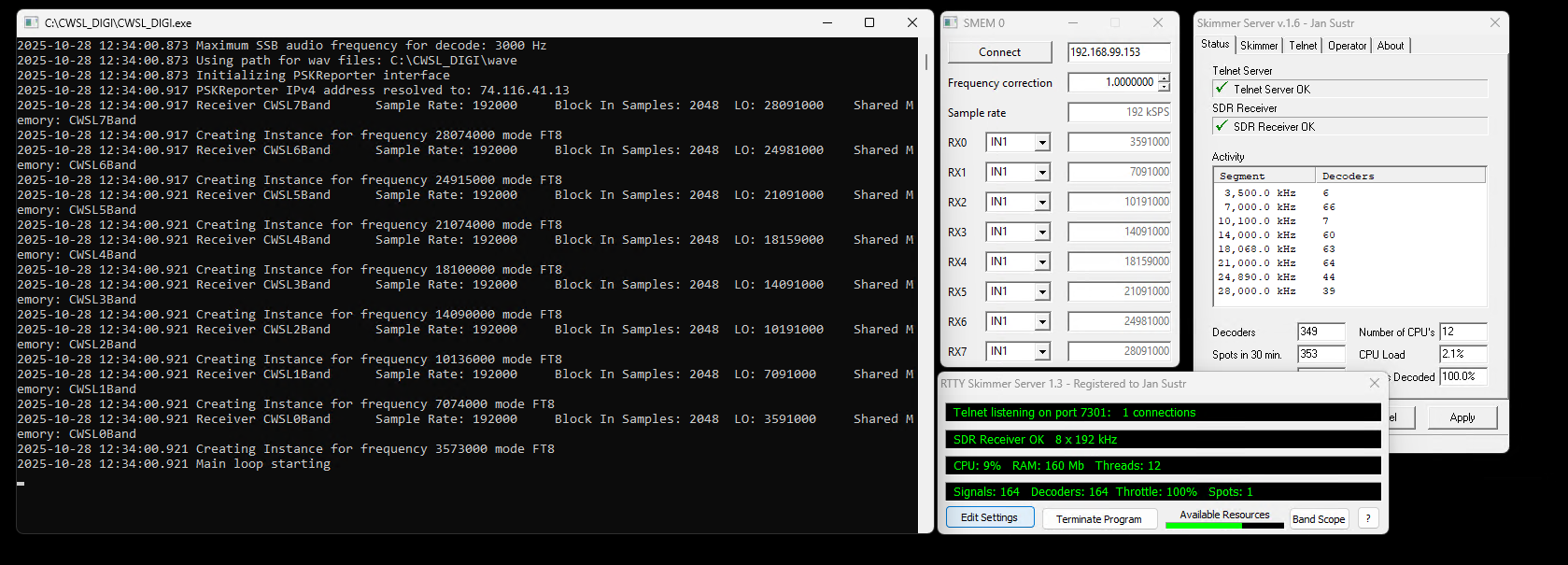Click the CWSL_DIGI console window icon
The image size is (1568, 565).
tap(31, 22)
